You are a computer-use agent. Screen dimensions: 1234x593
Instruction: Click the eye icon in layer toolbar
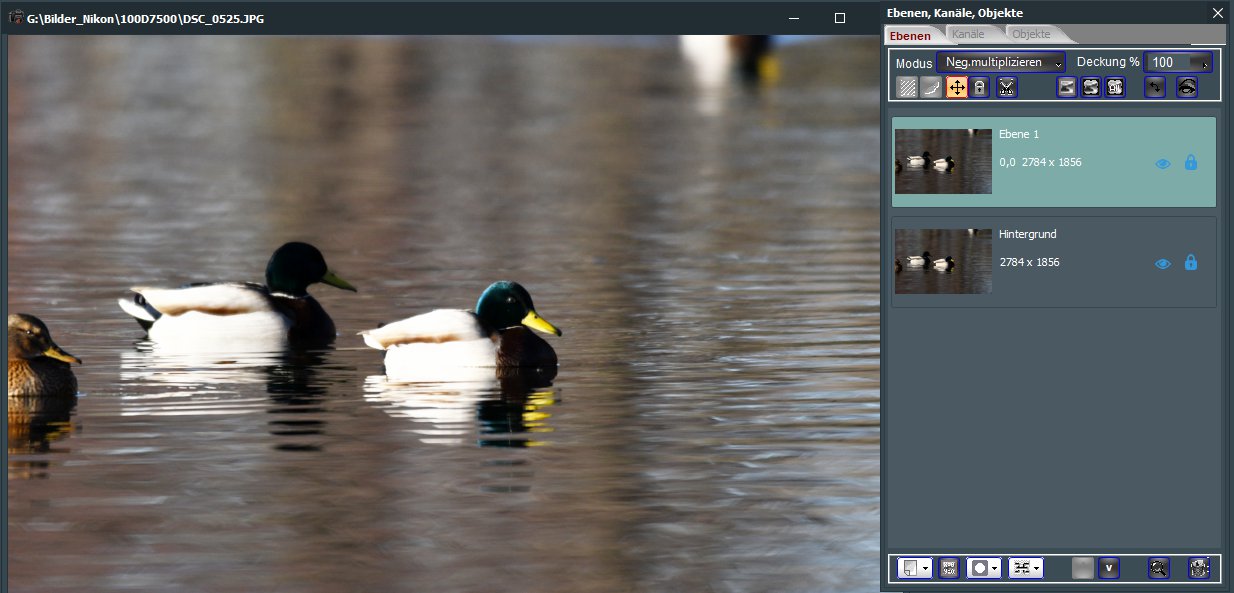coord(1187,87)
